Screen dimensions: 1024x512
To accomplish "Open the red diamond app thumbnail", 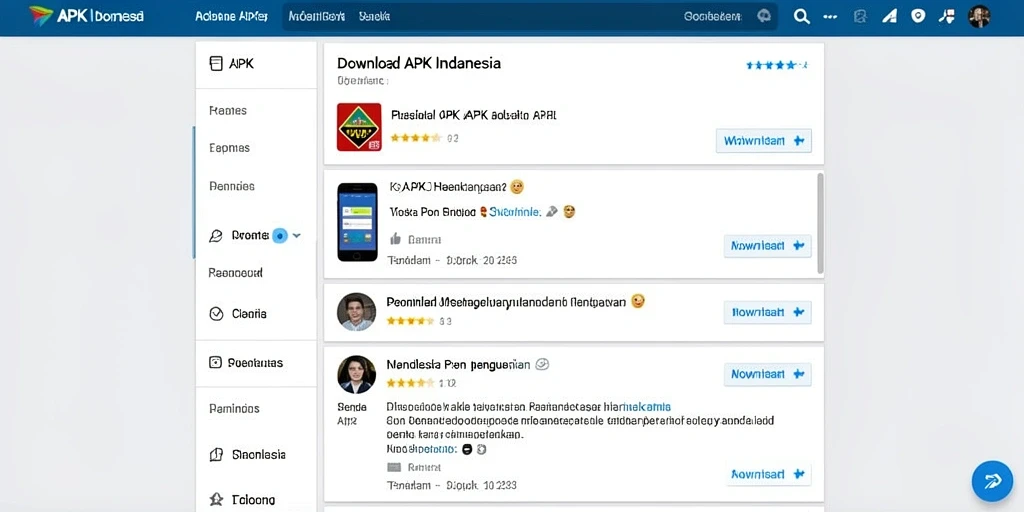I will click(x=359, y=127).
